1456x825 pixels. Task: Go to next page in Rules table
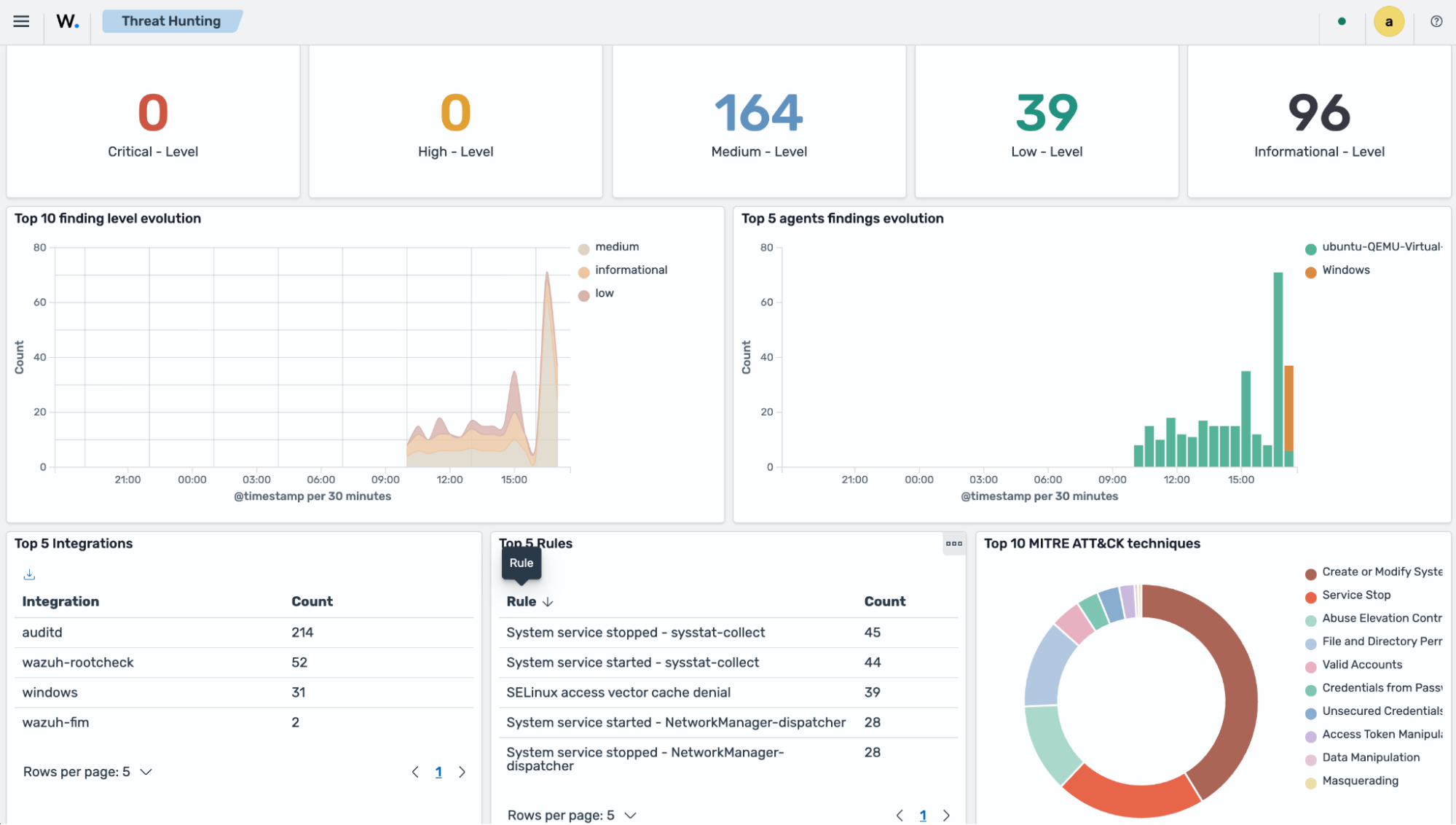[946, 815]
